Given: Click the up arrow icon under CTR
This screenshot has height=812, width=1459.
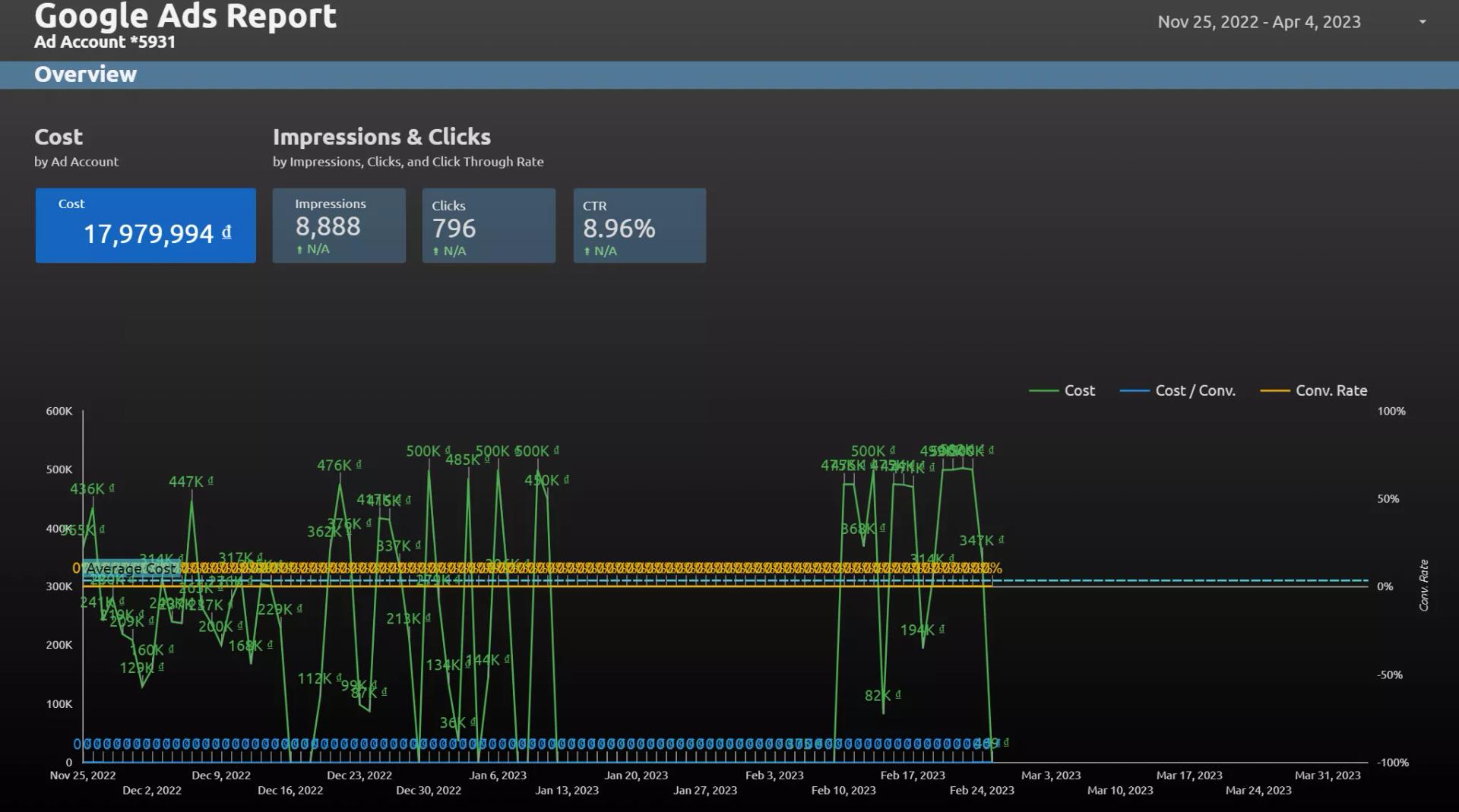Looking at the screenshot, I should coord(587,251).
